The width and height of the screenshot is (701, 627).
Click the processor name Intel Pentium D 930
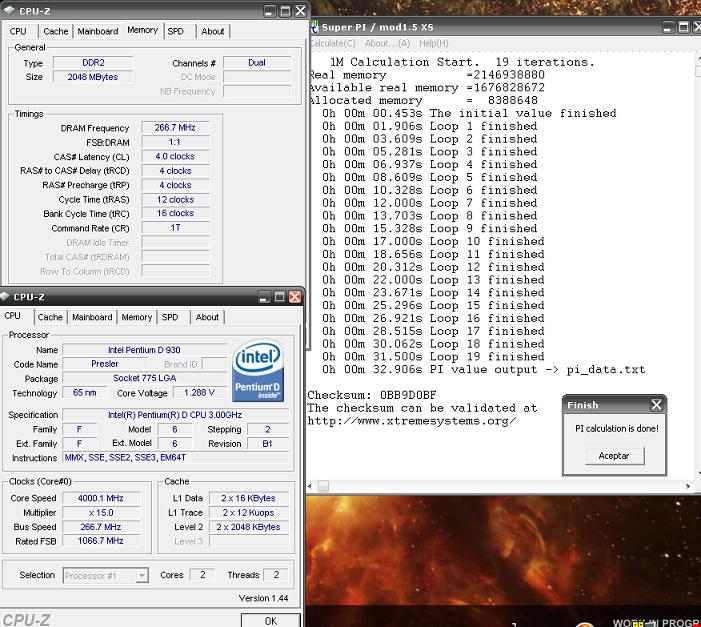point(144,350)
